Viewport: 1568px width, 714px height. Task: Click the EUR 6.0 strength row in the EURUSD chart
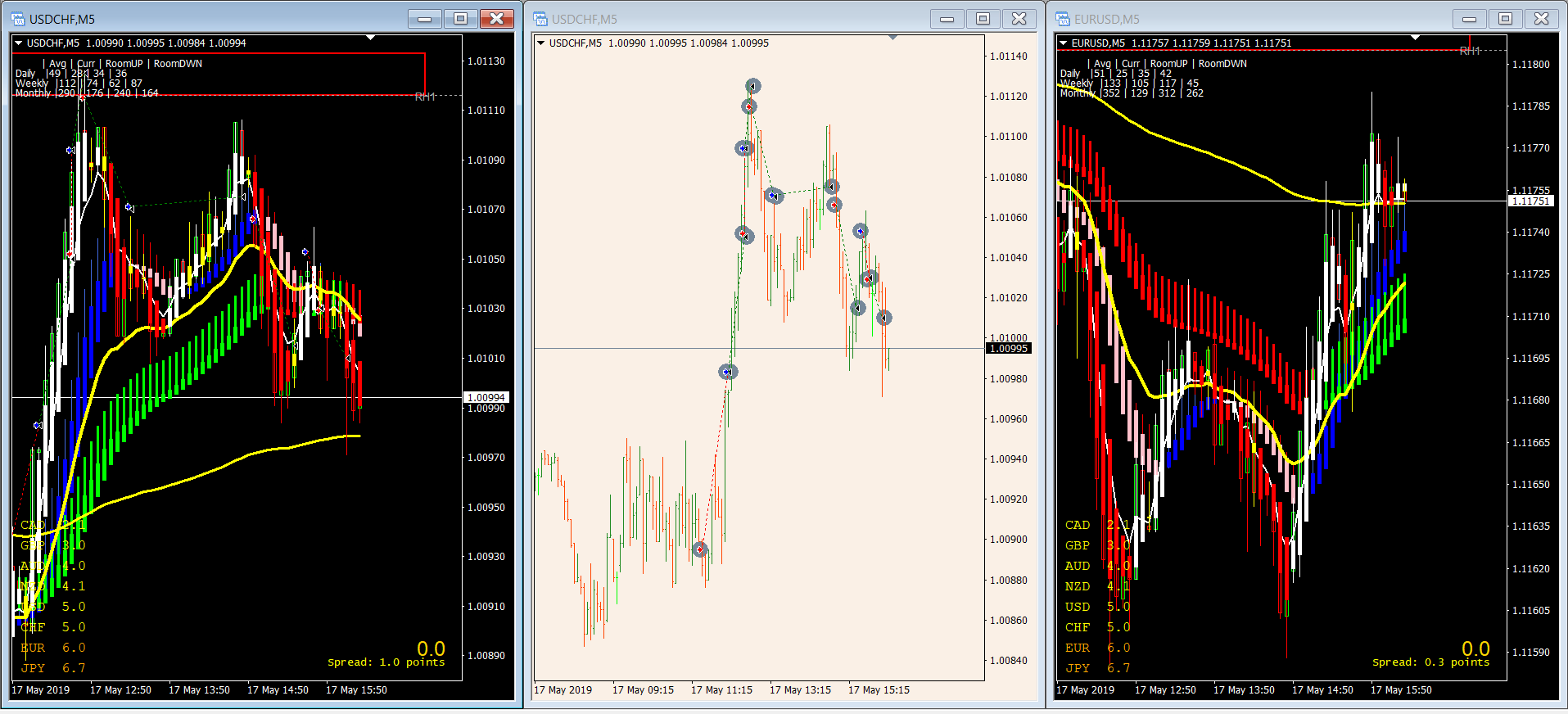coord(1097,648)
